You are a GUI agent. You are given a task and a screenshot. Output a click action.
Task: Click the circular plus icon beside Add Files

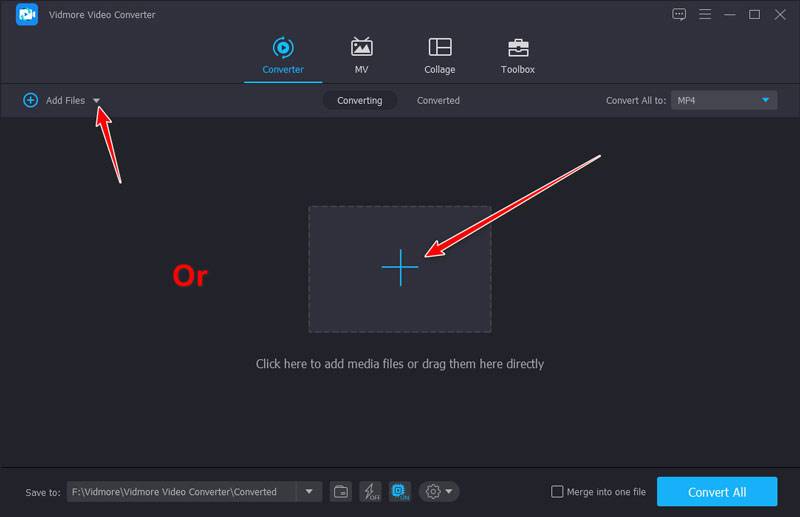(30, 100)
